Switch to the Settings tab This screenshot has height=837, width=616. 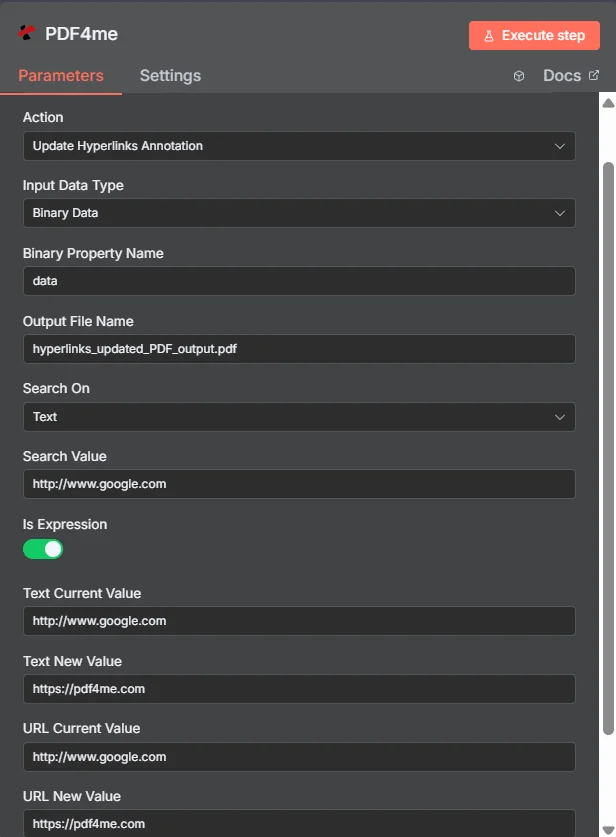(170, 76)
